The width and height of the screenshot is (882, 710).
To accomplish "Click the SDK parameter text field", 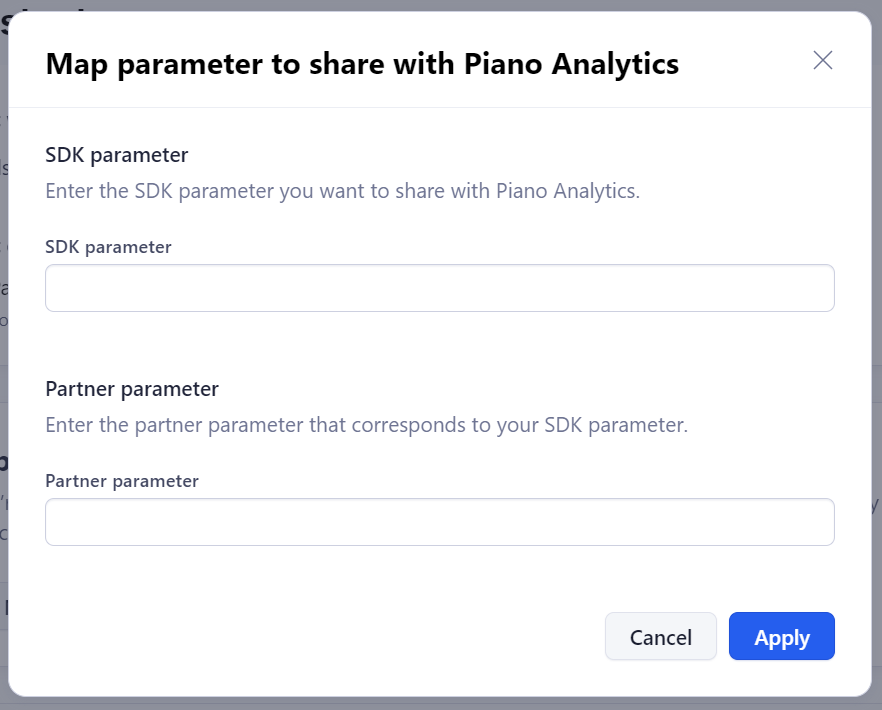I will [439, 288].
